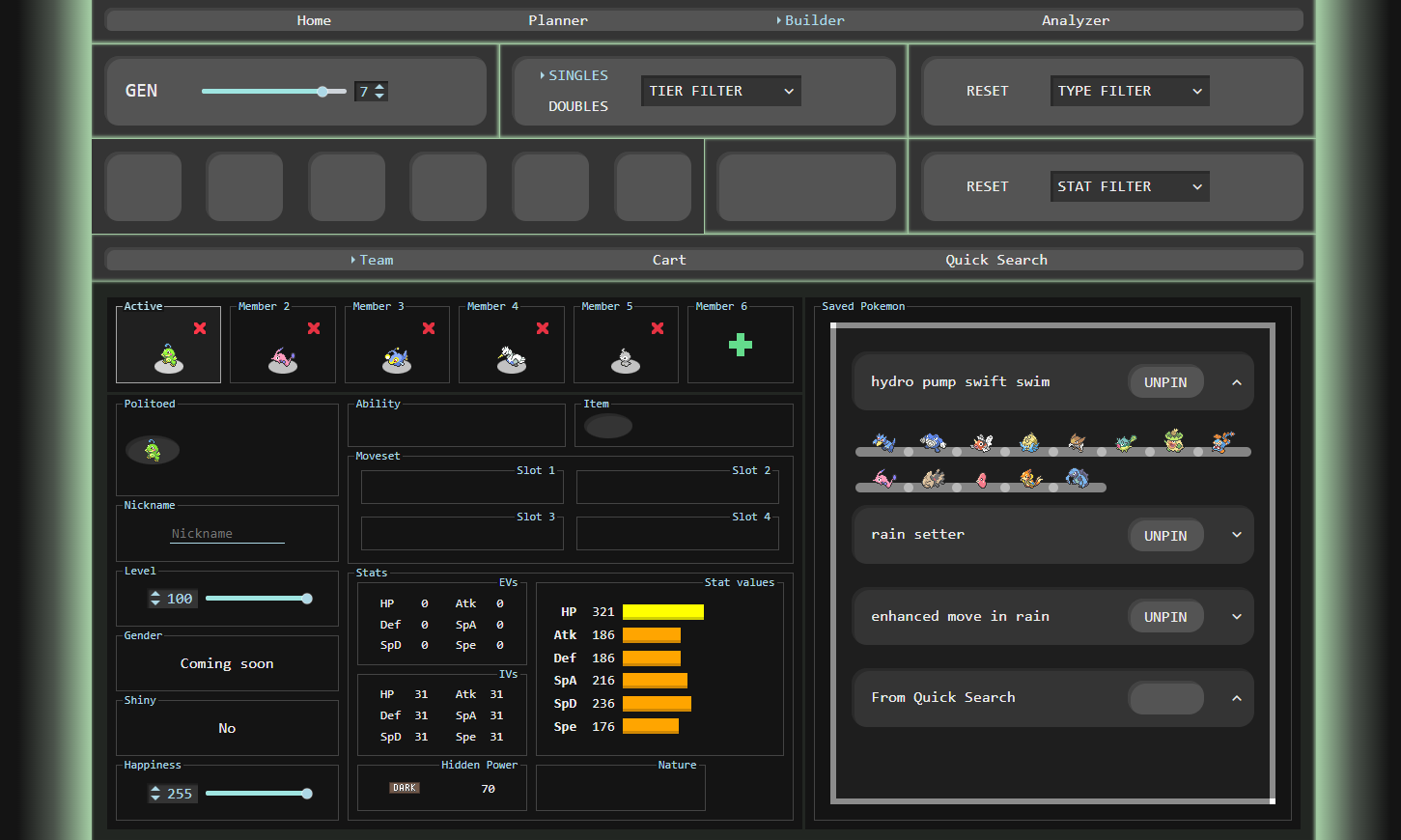Viewport: 1401px width, 840px height.
Task: Pick Kabutops from the hydro pump list
Action: coord(1078,442)
